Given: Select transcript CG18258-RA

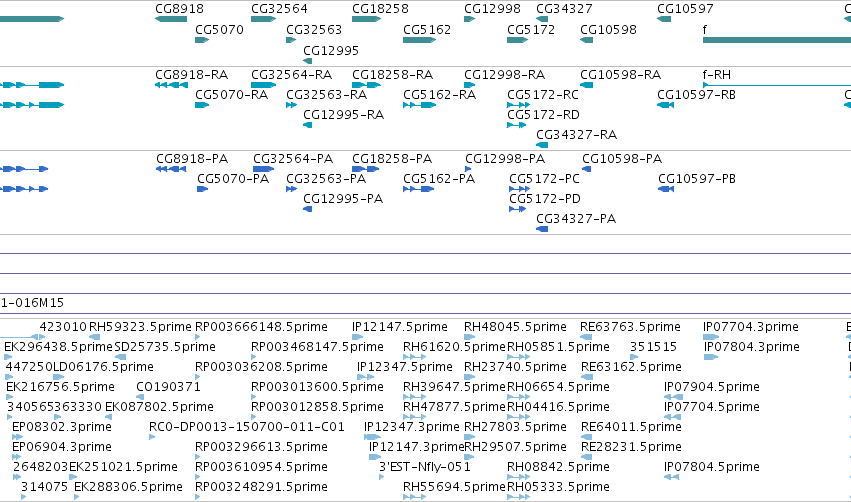Looking at the screenshot, I should (x=392, y=74).
